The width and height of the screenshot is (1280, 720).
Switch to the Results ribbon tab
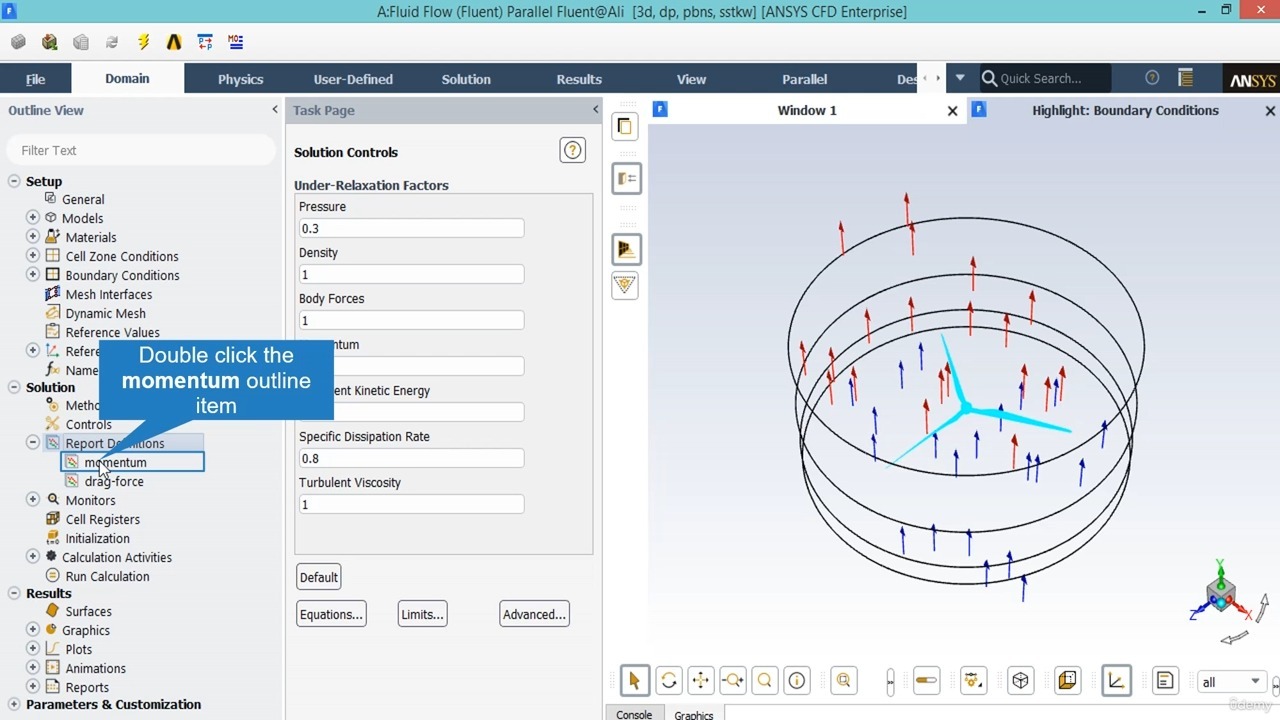pos(579,79)
